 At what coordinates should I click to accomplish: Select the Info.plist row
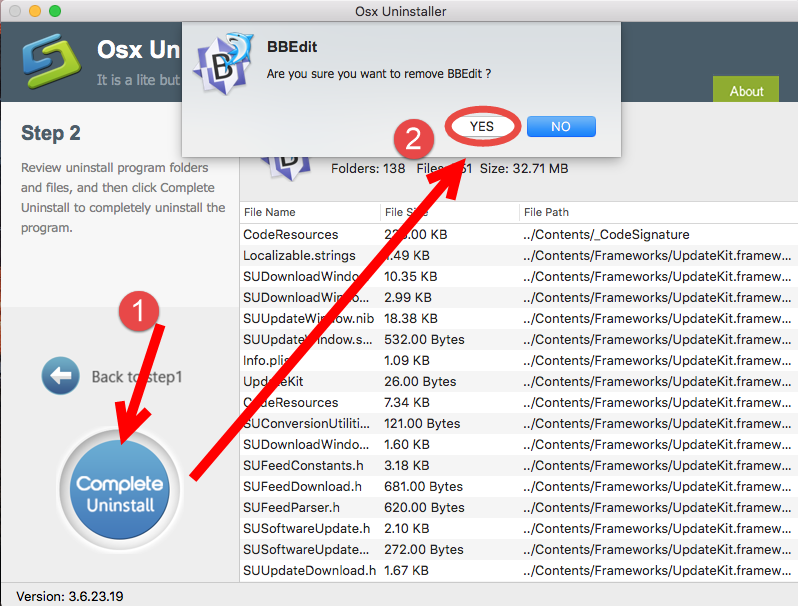(x=519, y=360)
